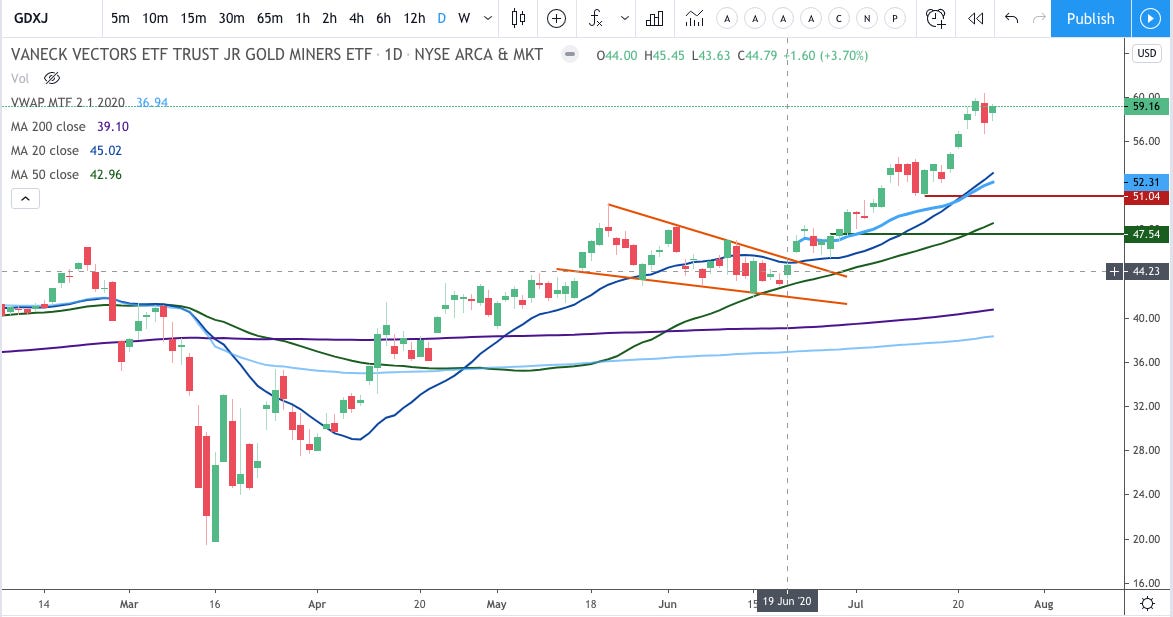Open the chart indicator templates icon
The width and height of the screenshot is (1173, 617).
(x=694, y=19)
